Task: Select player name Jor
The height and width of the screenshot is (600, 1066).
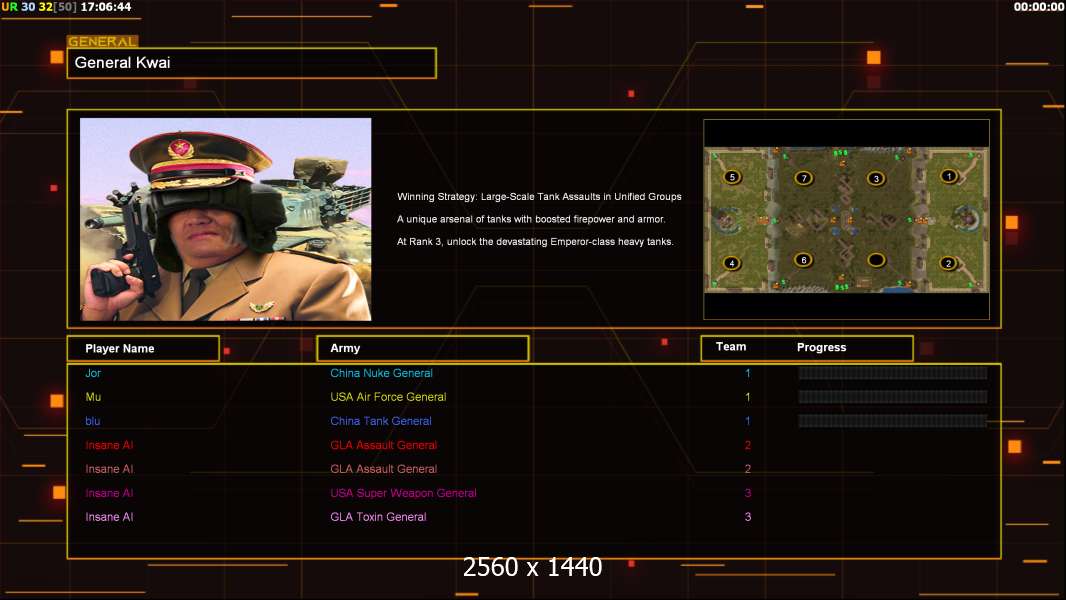Action: pos(93,373)
